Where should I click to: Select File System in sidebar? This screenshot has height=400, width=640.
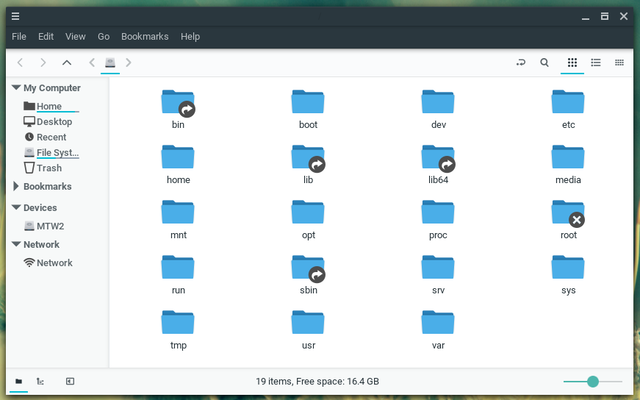tap(51, 153)
